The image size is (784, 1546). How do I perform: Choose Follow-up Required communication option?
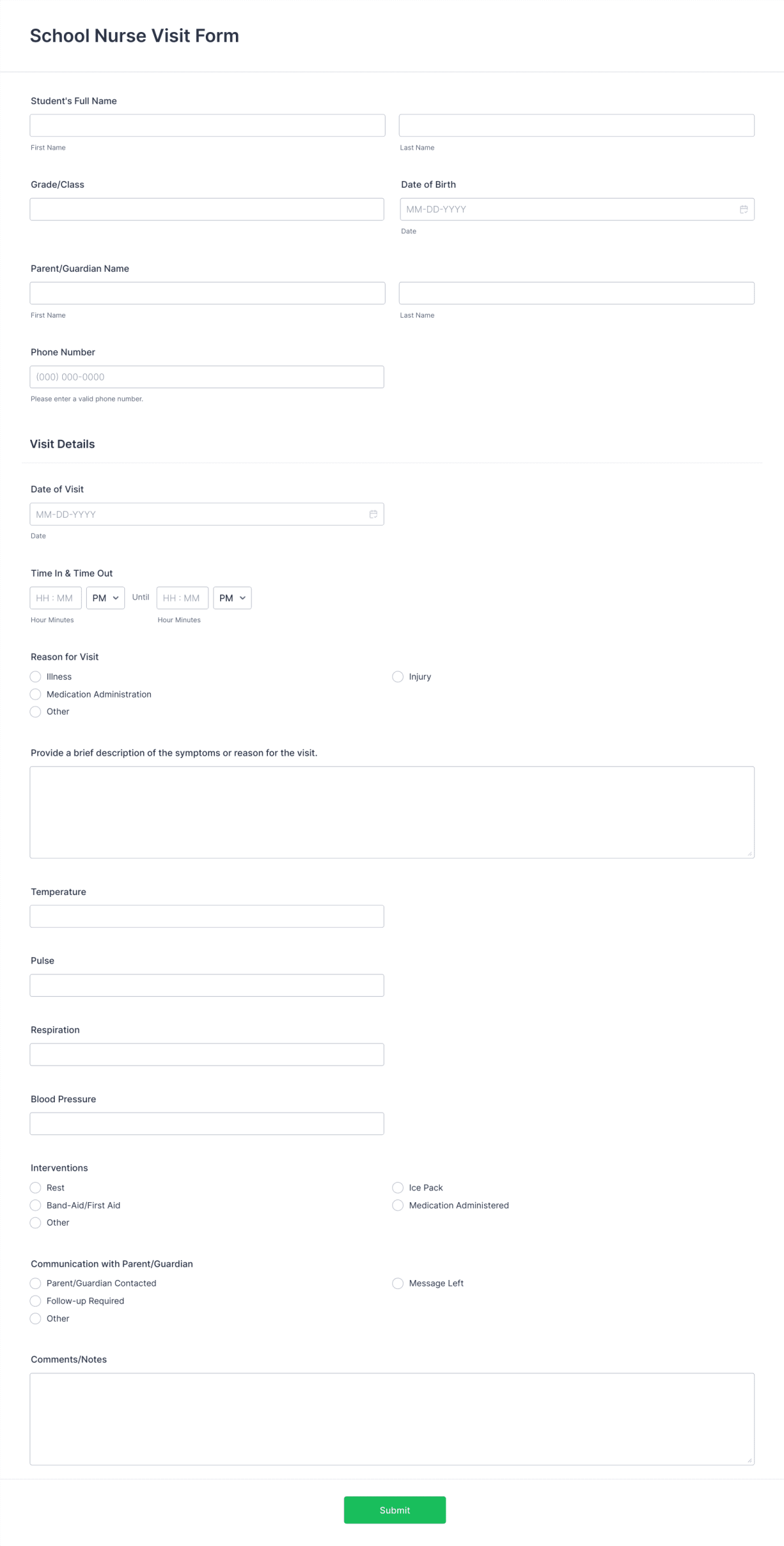(x=35, y=1301)
